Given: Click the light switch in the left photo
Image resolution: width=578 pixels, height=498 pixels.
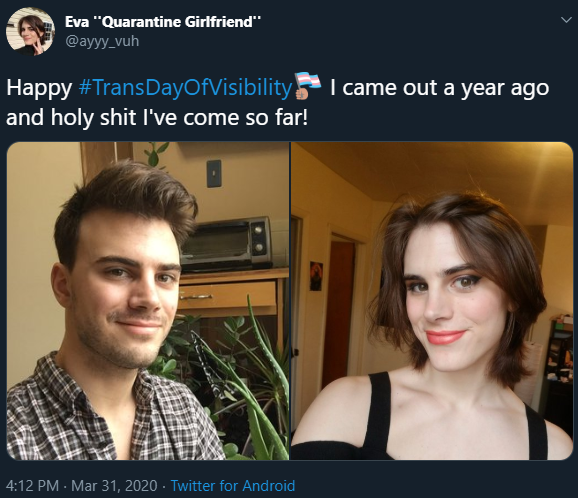Looking at the screenshot, I should point(214,174).
